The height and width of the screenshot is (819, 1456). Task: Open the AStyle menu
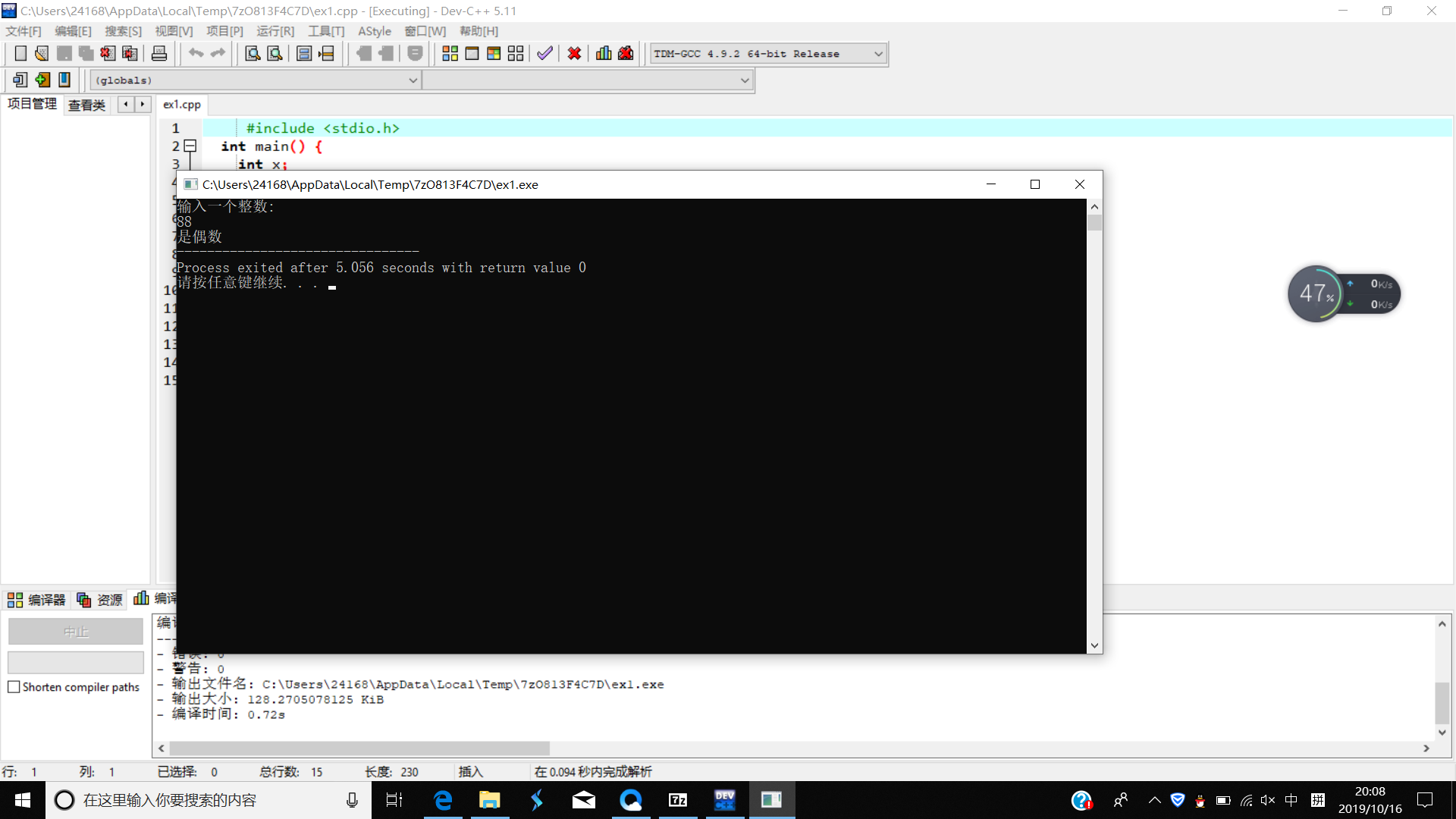coord(374,31)
